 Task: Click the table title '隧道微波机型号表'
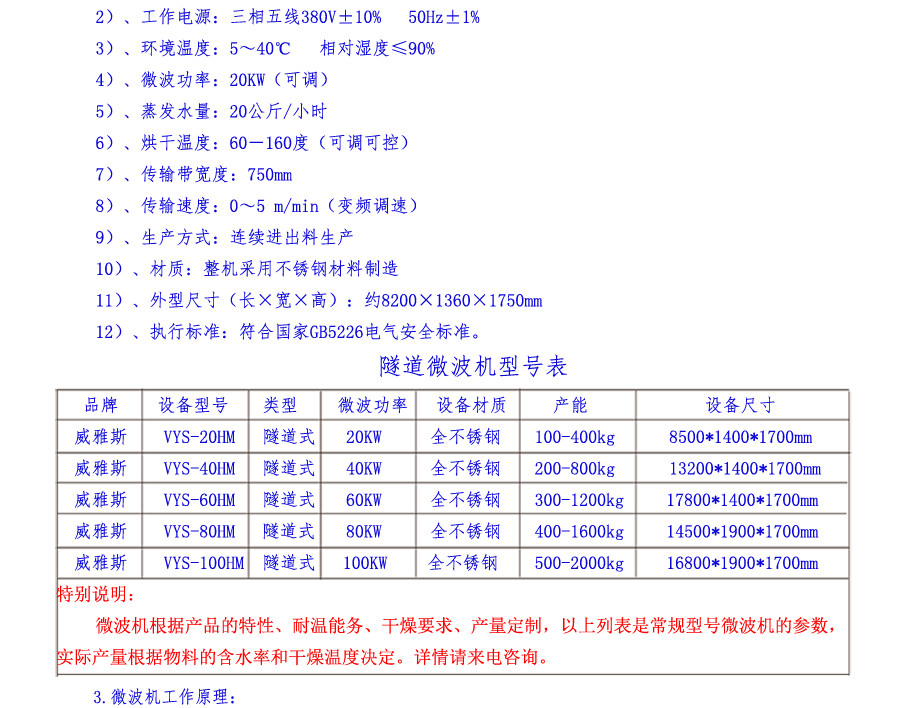pos(474,366)
